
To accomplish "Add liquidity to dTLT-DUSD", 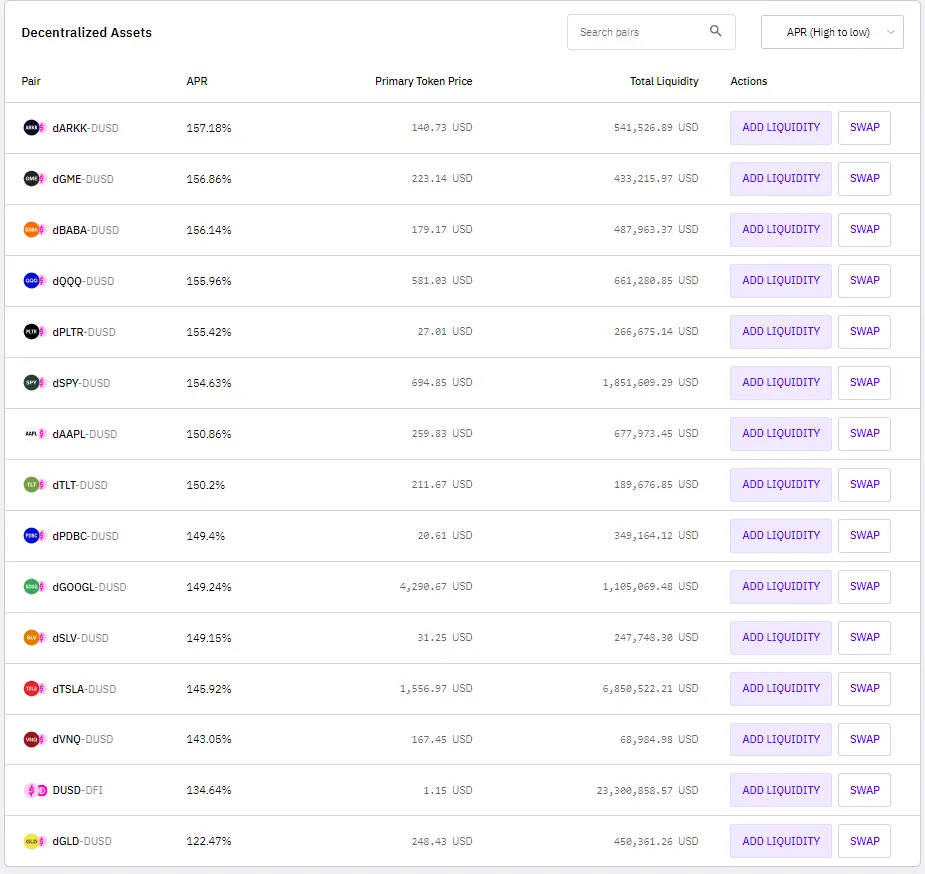I will [780, 484].
